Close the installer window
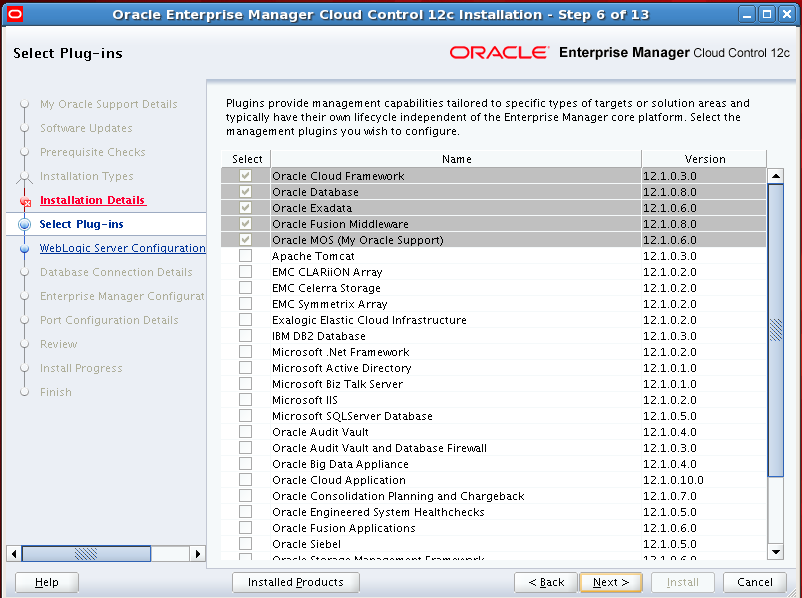 pos(786,14)
